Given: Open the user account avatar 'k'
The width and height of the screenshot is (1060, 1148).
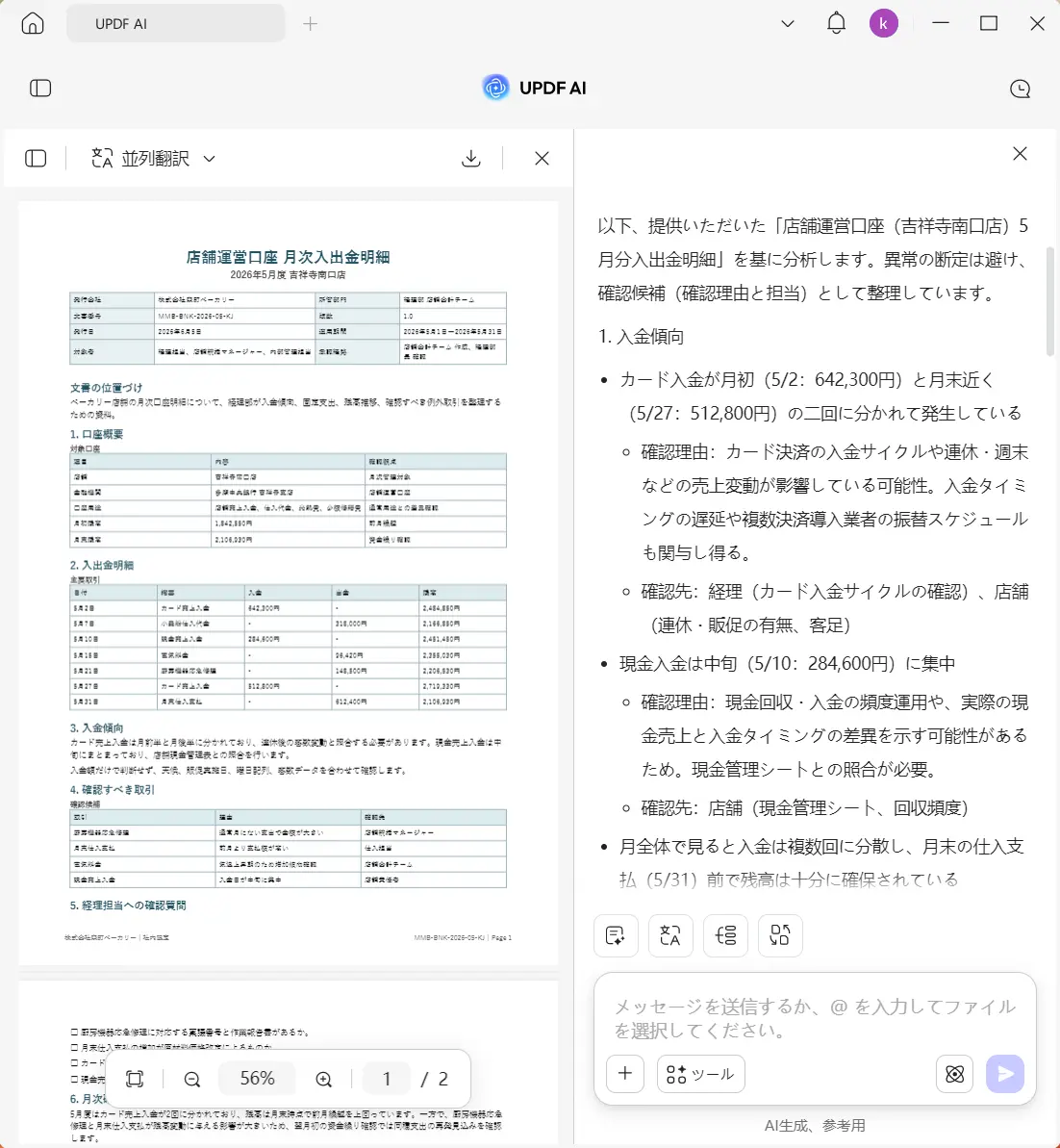Looking at the screenshot, I should [x=884, y=23].
